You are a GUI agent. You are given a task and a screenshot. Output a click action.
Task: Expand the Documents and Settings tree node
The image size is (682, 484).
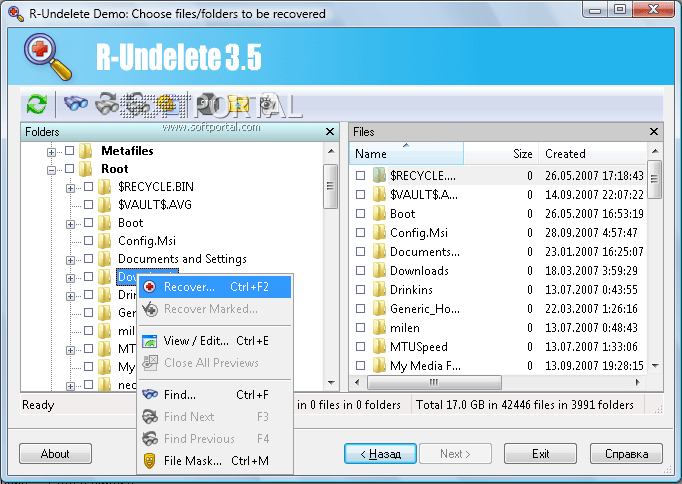coord(70,260)
